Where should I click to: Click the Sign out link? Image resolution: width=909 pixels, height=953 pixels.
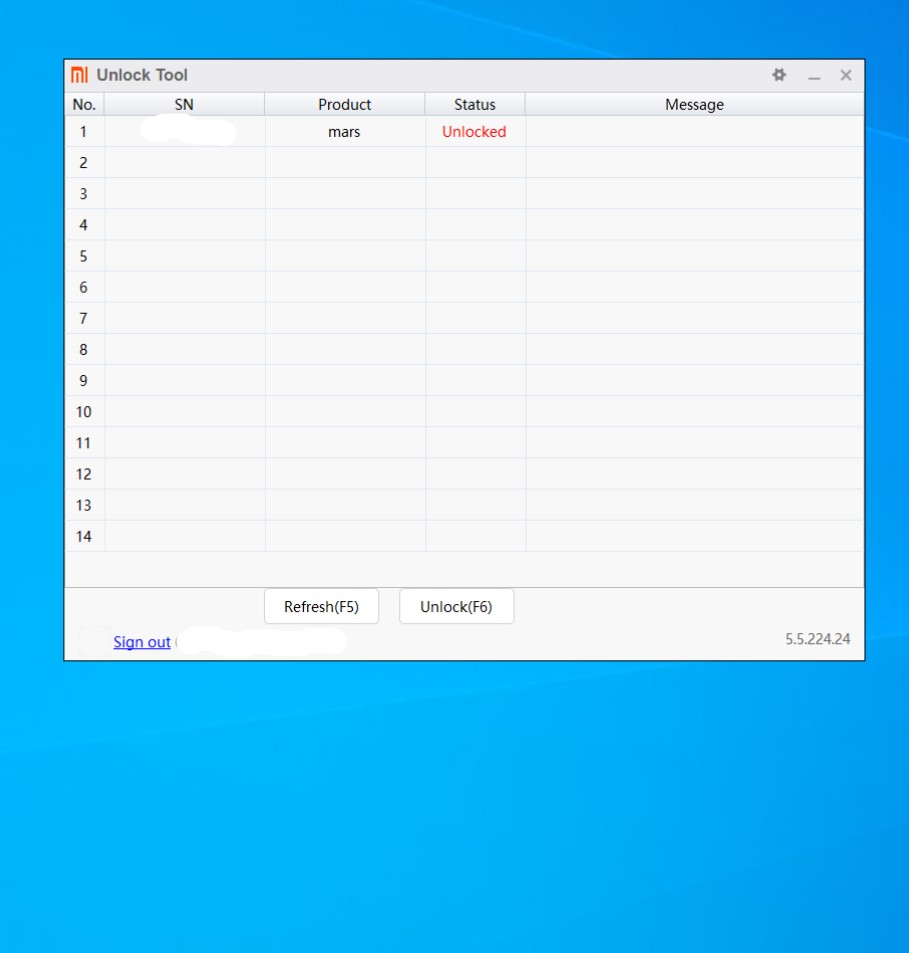coord(142,642)
